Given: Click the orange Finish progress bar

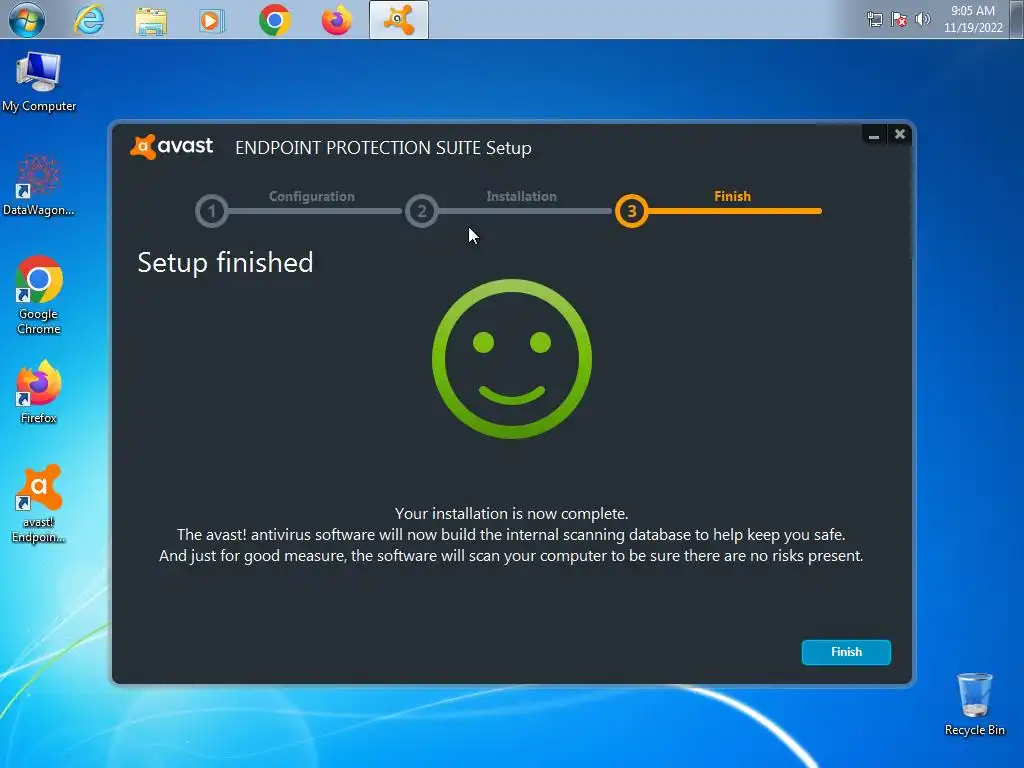Looking at the screenshot, I should tap(735, 211).
